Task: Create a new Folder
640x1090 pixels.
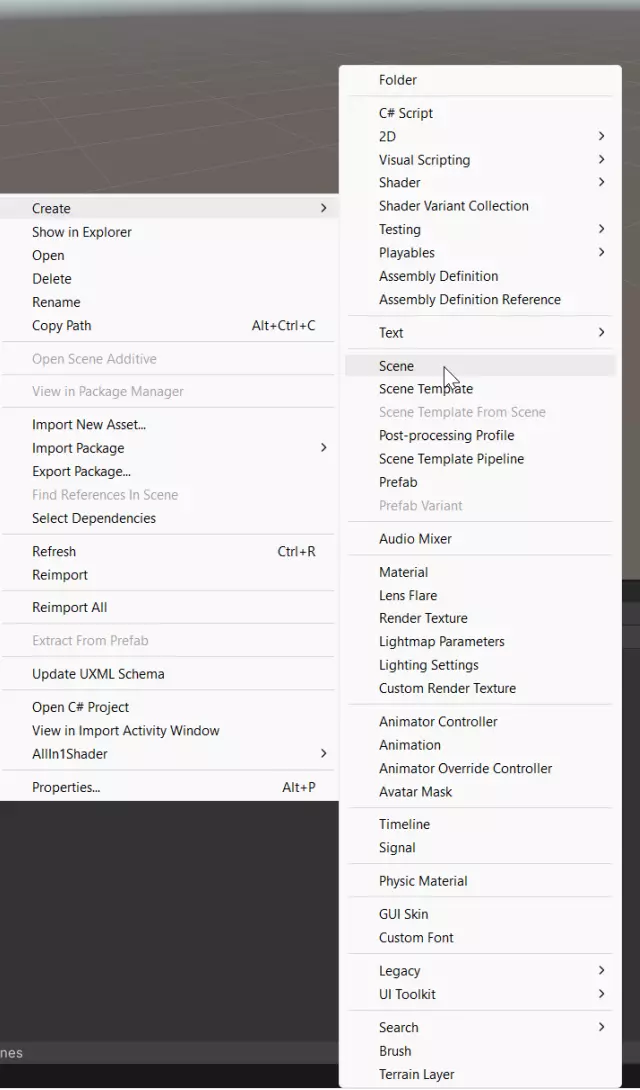Action: [x=398, y=80]
